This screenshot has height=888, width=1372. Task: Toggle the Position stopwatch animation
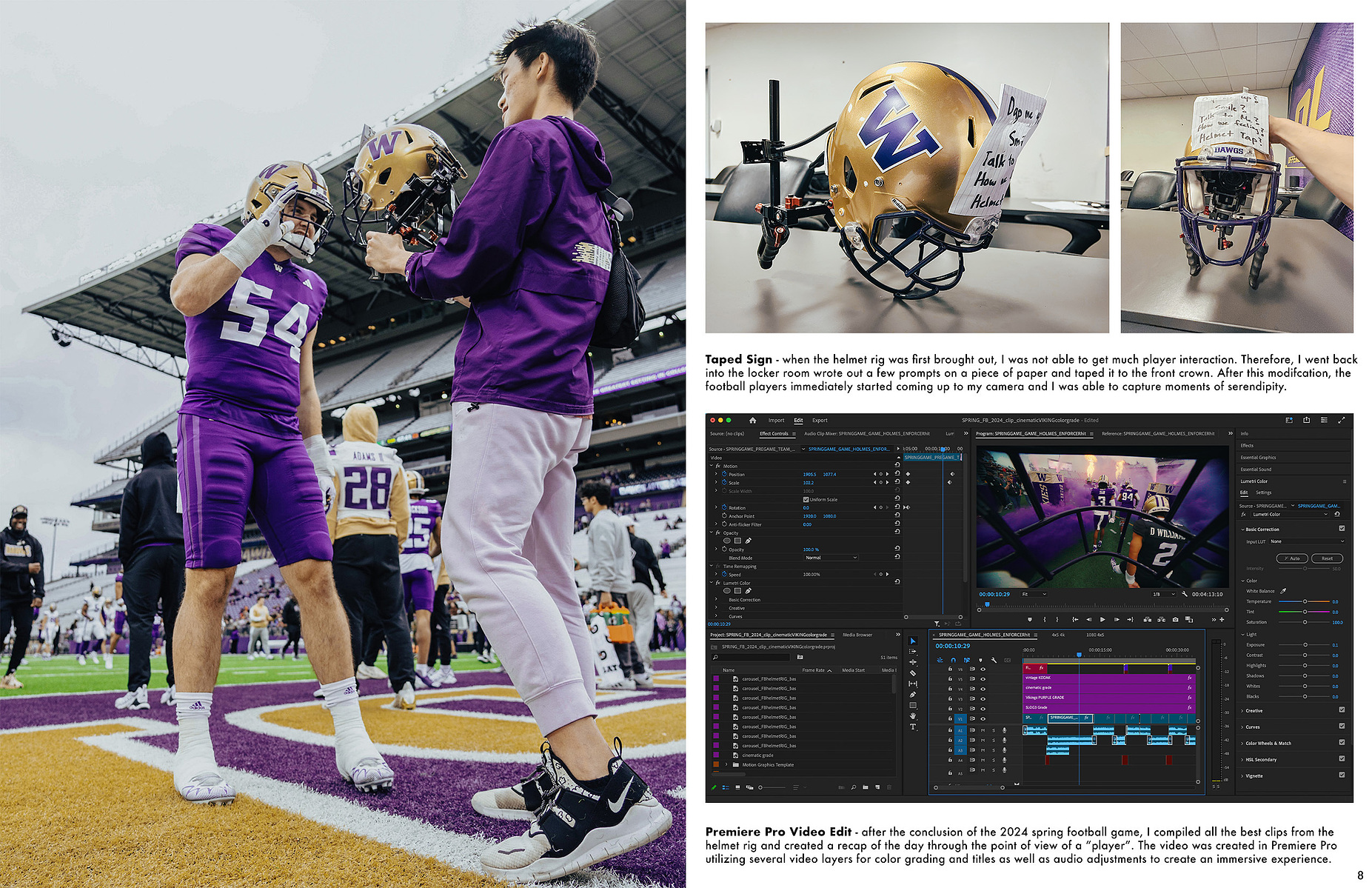[x=724, y=474]
